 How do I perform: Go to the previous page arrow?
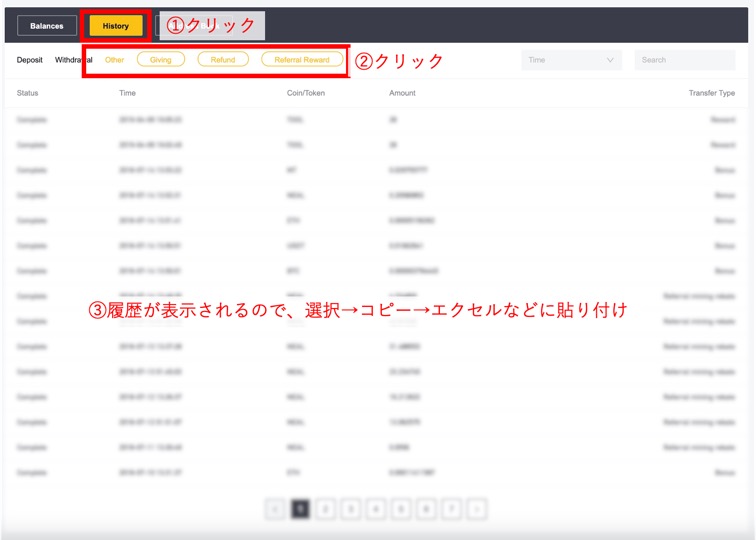click(275, 509)
